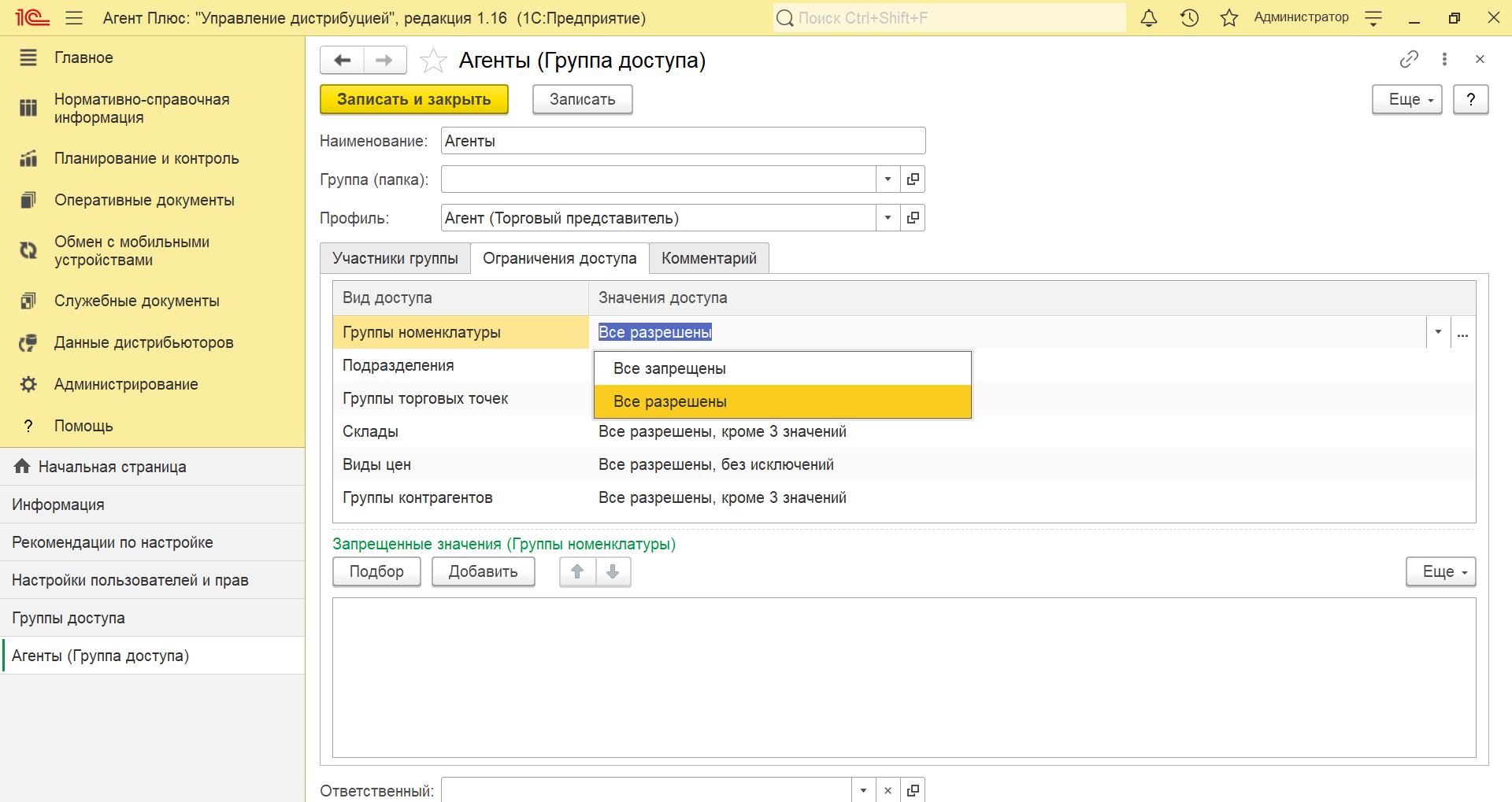Open Настройки пользователей и прав page
This screenshot has width=1512, height=802.
(x=152, y=580)
